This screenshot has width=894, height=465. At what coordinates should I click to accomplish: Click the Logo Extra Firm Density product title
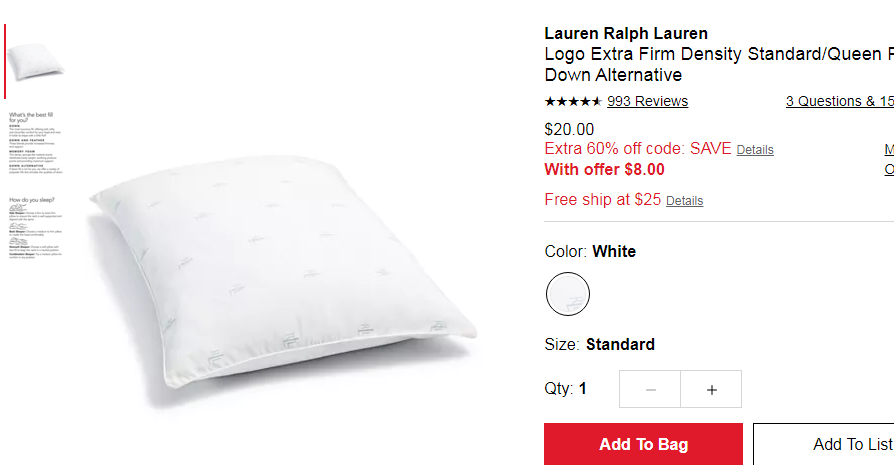coord(719,64)
